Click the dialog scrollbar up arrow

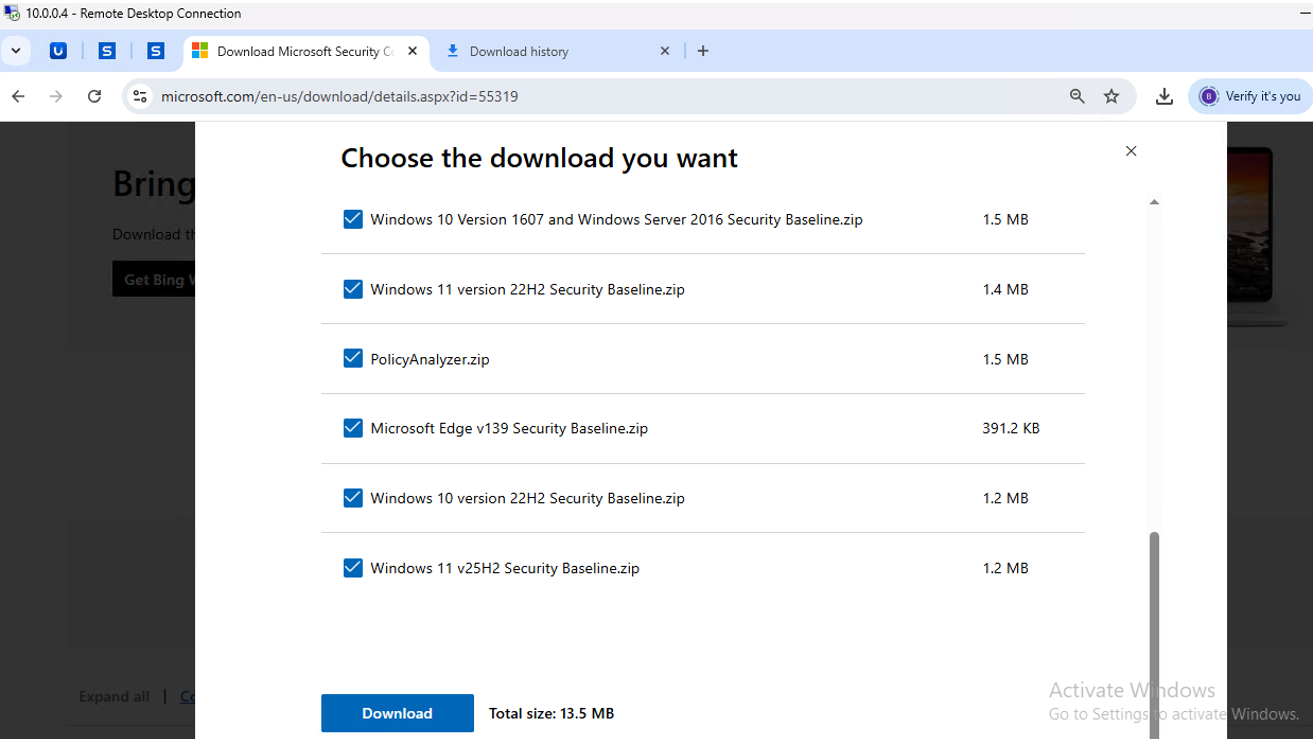tap(1154, 202)
